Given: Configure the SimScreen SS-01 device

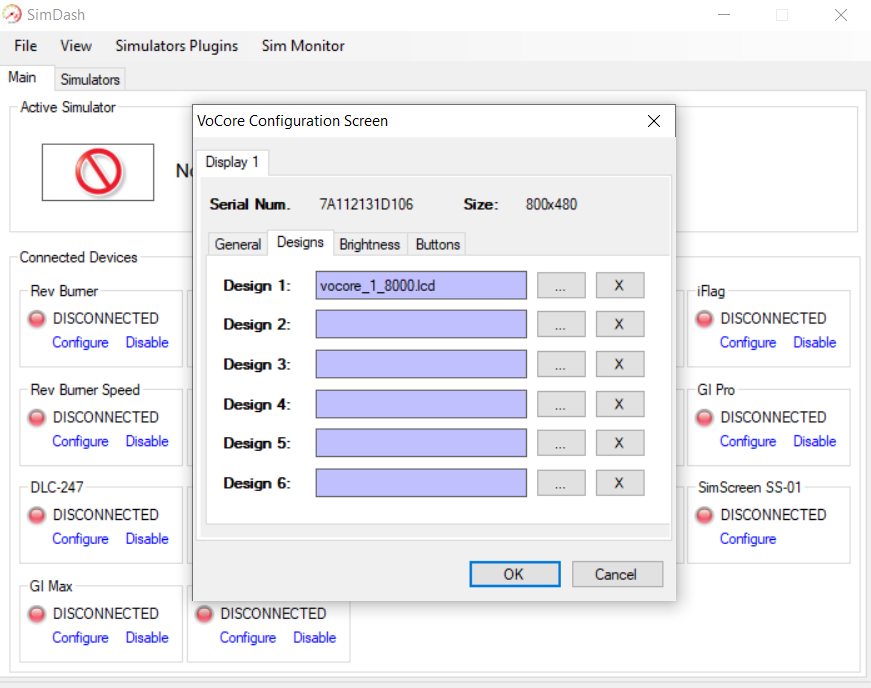Looking at the screenshot, I should pyautogui.click(x=747, y=538).
